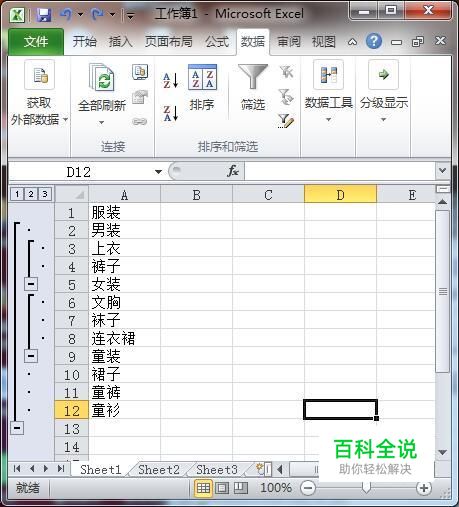The width and height of the screenshot is (459, 507).
Task: Open the File (文件) tab
Action: point(36,42)
